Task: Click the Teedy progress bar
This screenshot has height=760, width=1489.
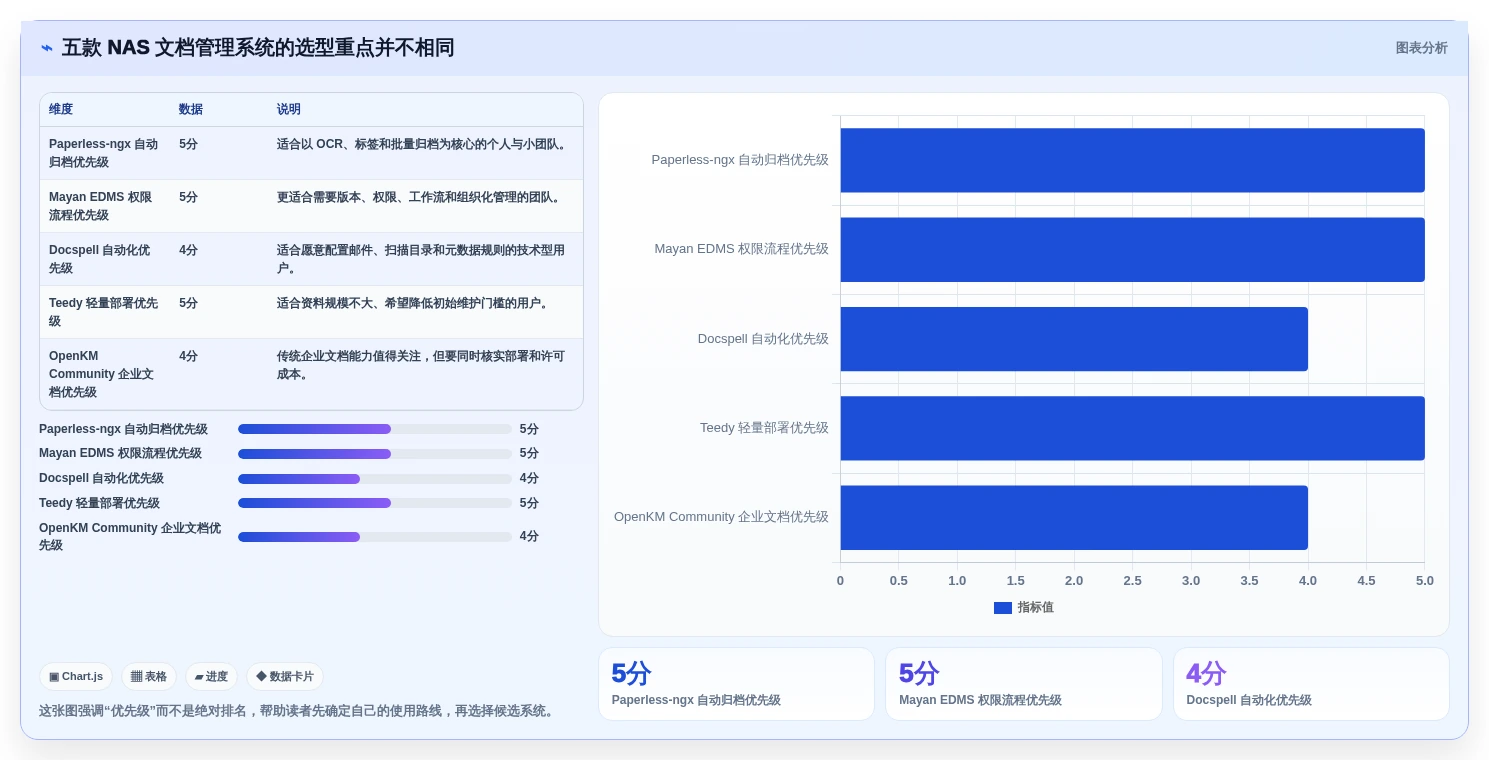Action: 375,503
